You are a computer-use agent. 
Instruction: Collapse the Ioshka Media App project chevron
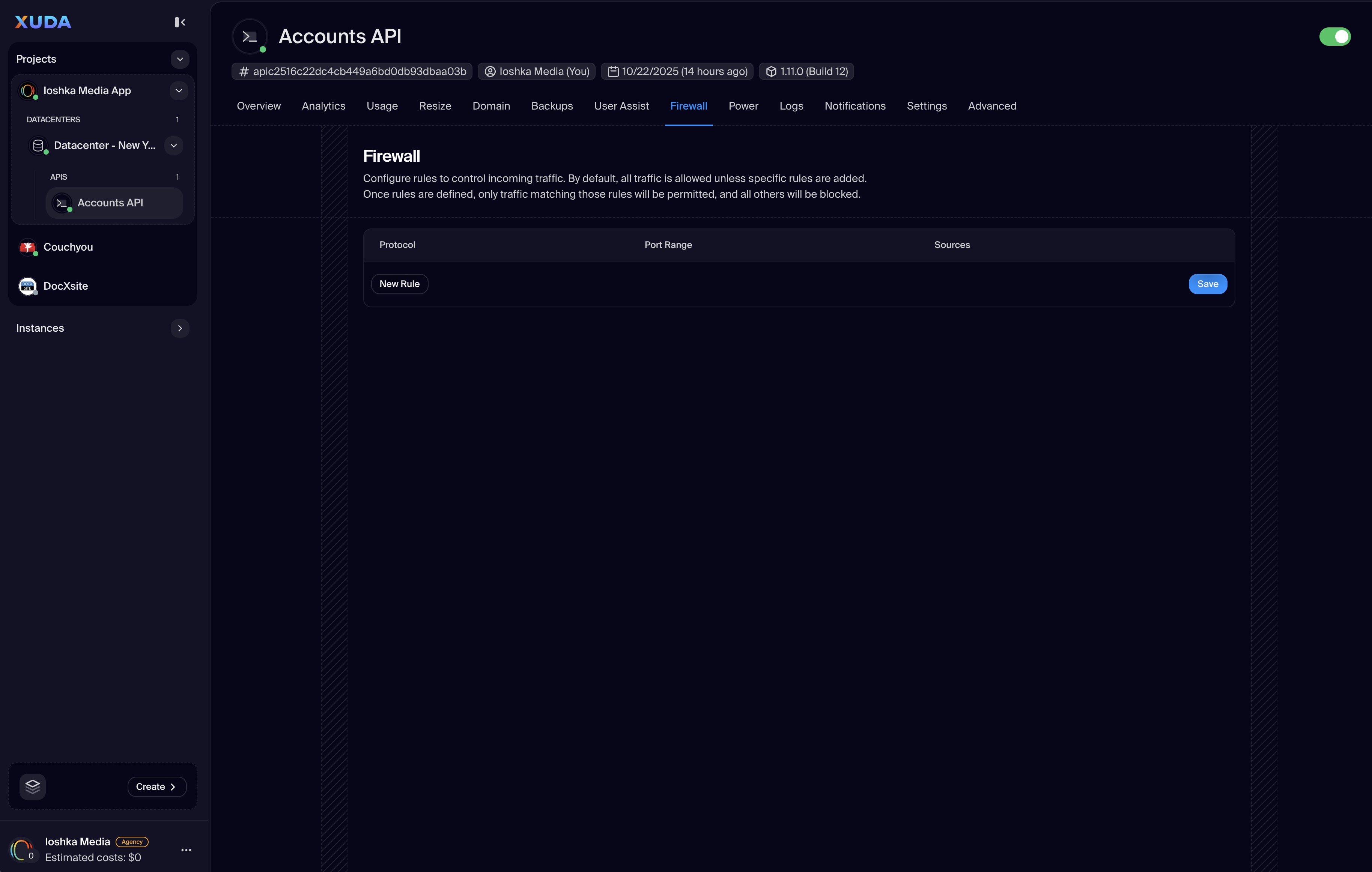coord(178,90)
